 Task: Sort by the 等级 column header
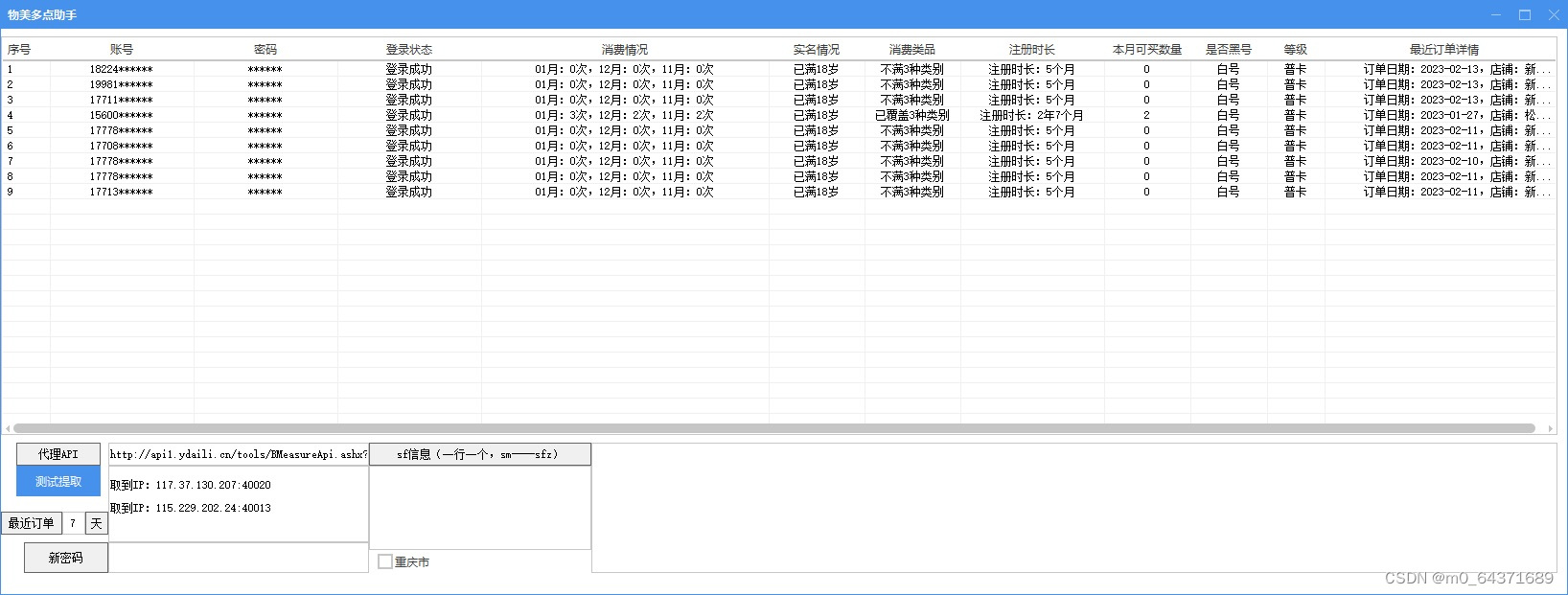pyautogui.click(x=1296, y=50)
